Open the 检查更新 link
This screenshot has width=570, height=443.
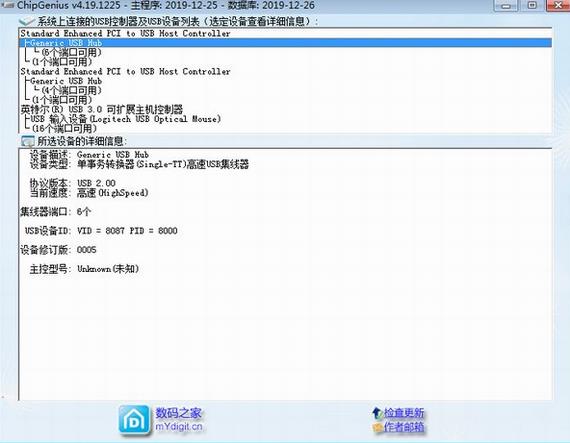tap(404, 413)
